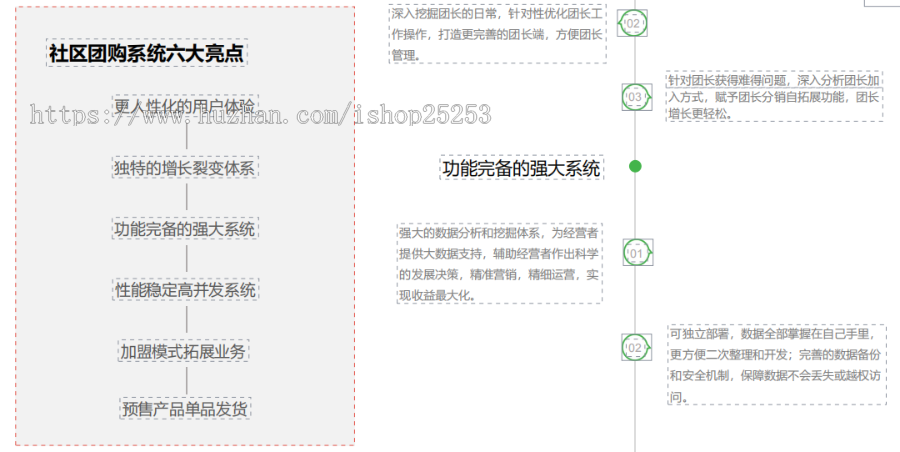Click the paragraph starting 深入挖掘团长的日常
Screen dimensions: 900x452
pyautogui.click(x=497, y=34)
